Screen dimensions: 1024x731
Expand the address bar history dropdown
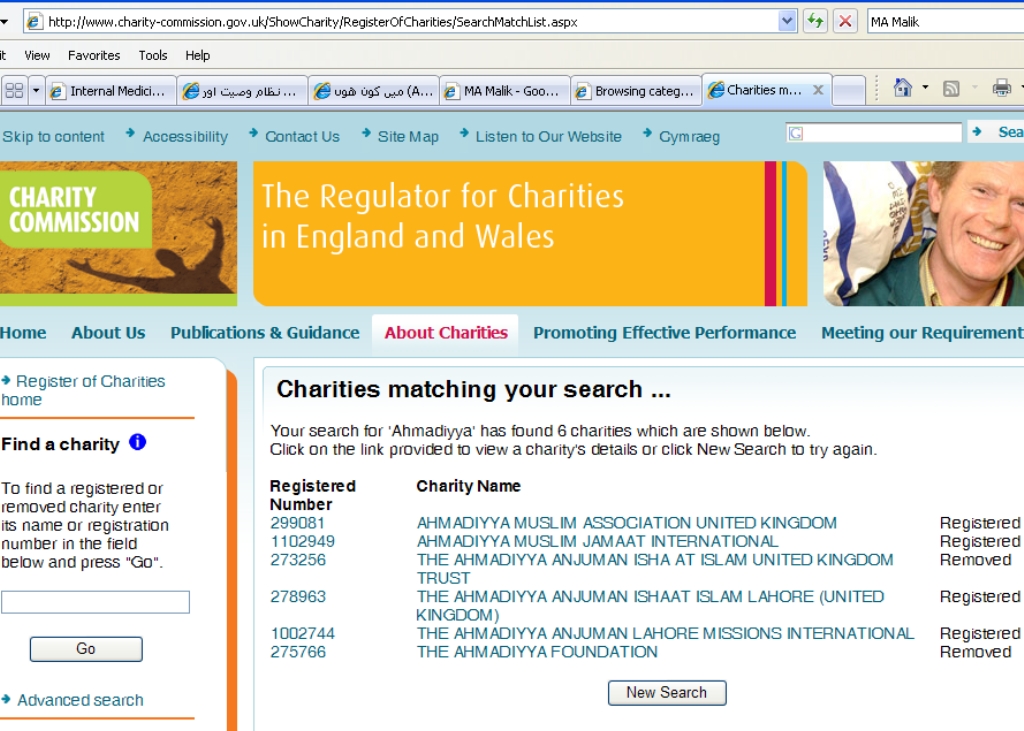click(787, 21)
